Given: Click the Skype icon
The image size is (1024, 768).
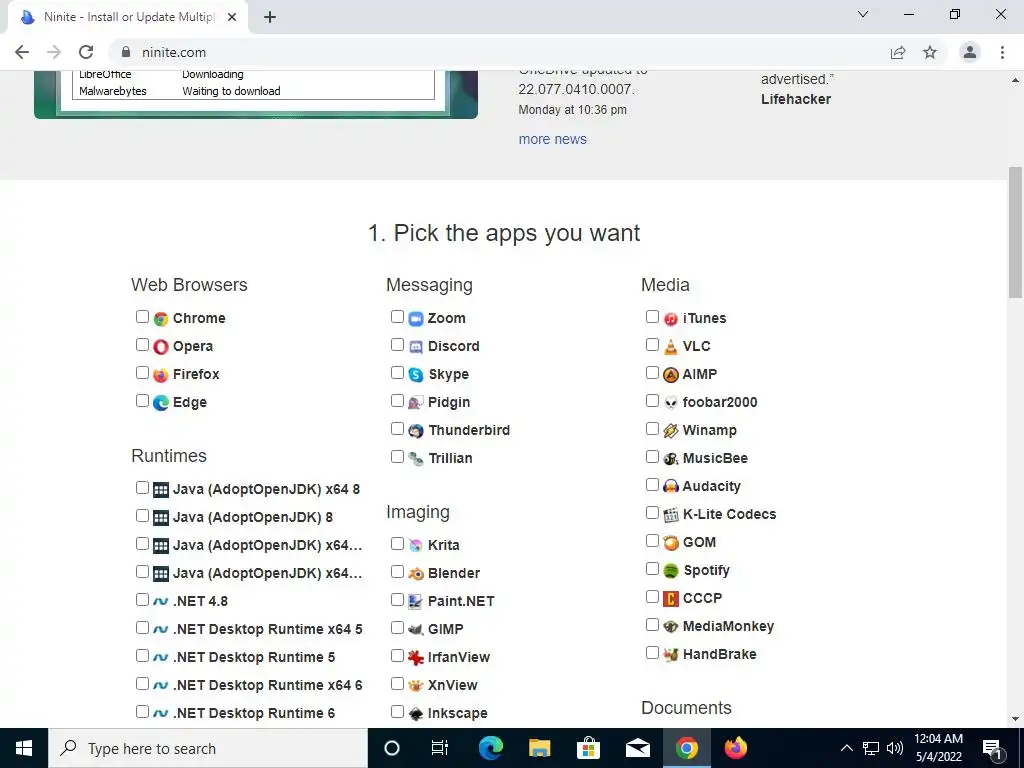Looking at the screenshot, I should click(416, 375).
